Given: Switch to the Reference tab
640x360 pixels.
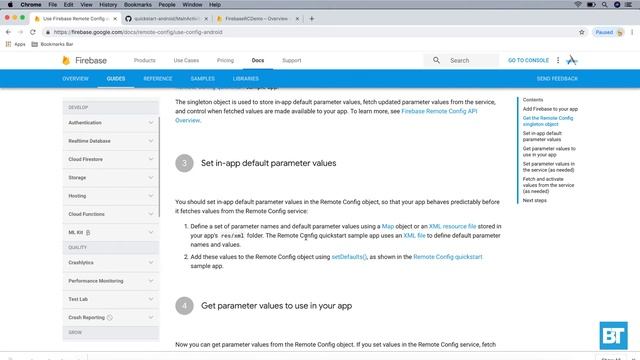Looking at the screenshot, I should coord(158,79).
